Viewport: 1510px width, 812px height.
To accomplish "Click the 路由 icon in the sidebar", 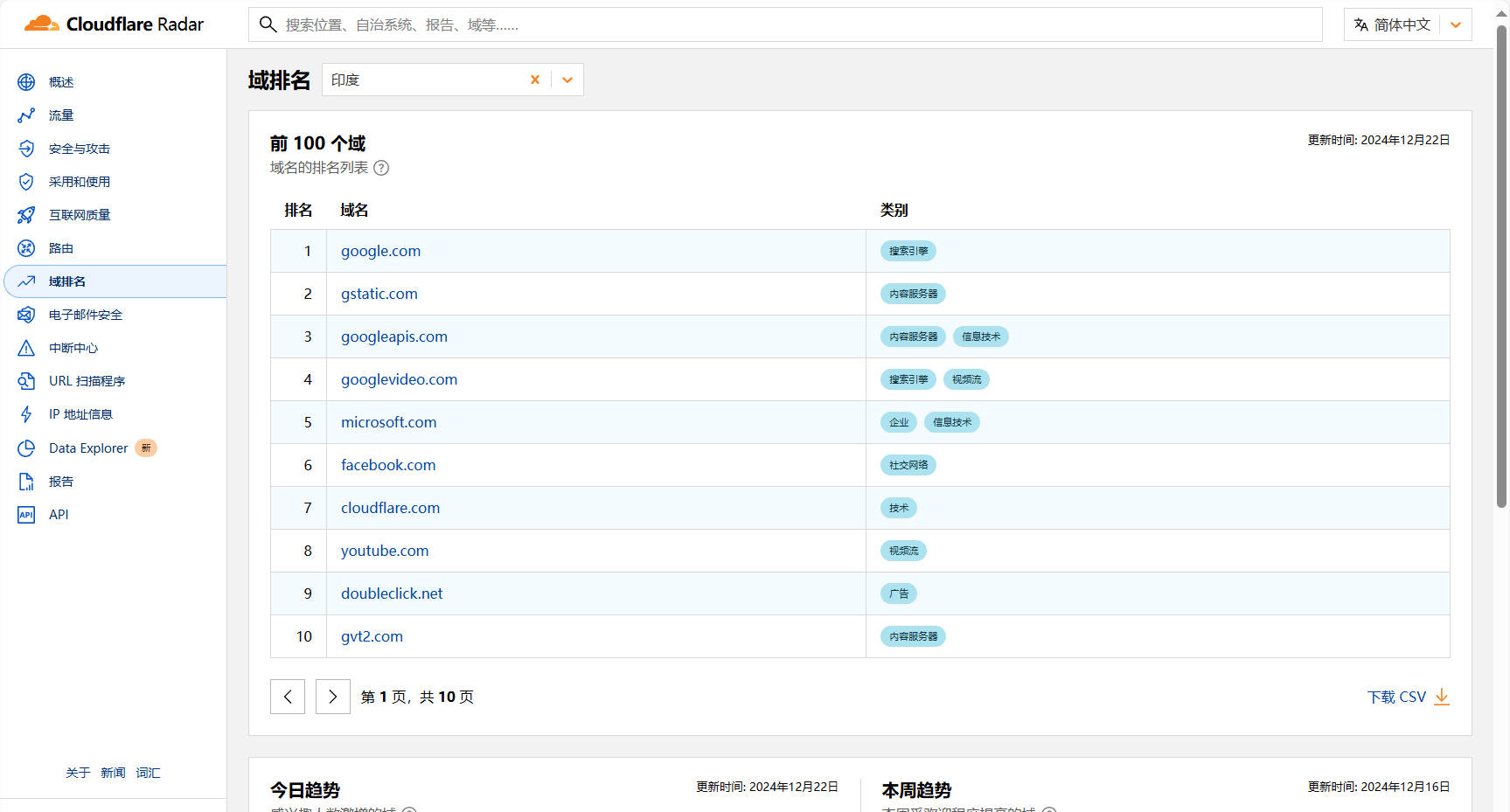I will (26, 248).
